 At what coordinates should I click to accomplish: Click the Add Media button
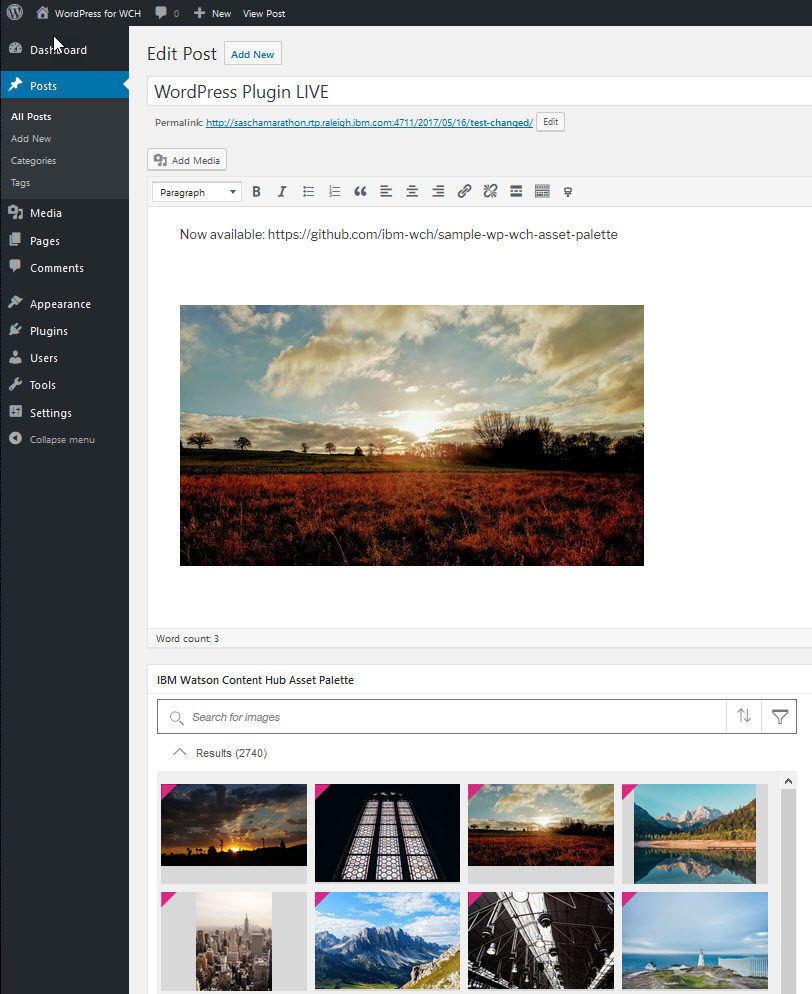[187, 160]
